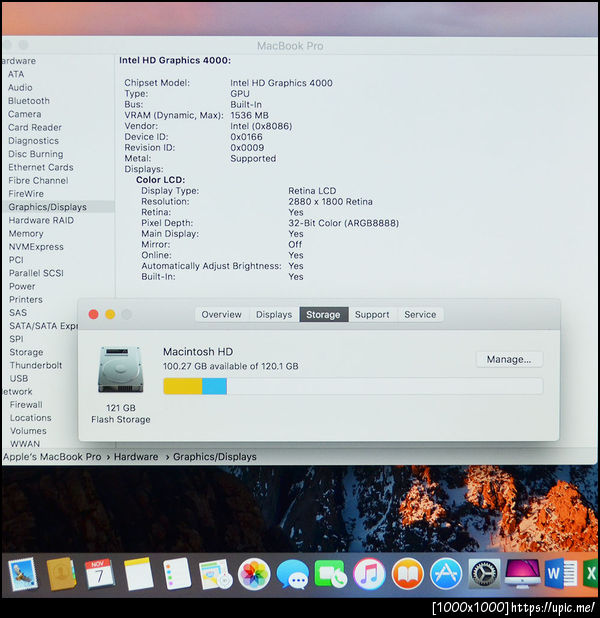
Task: Select FireWire in the sidebar
Action: 26,194
